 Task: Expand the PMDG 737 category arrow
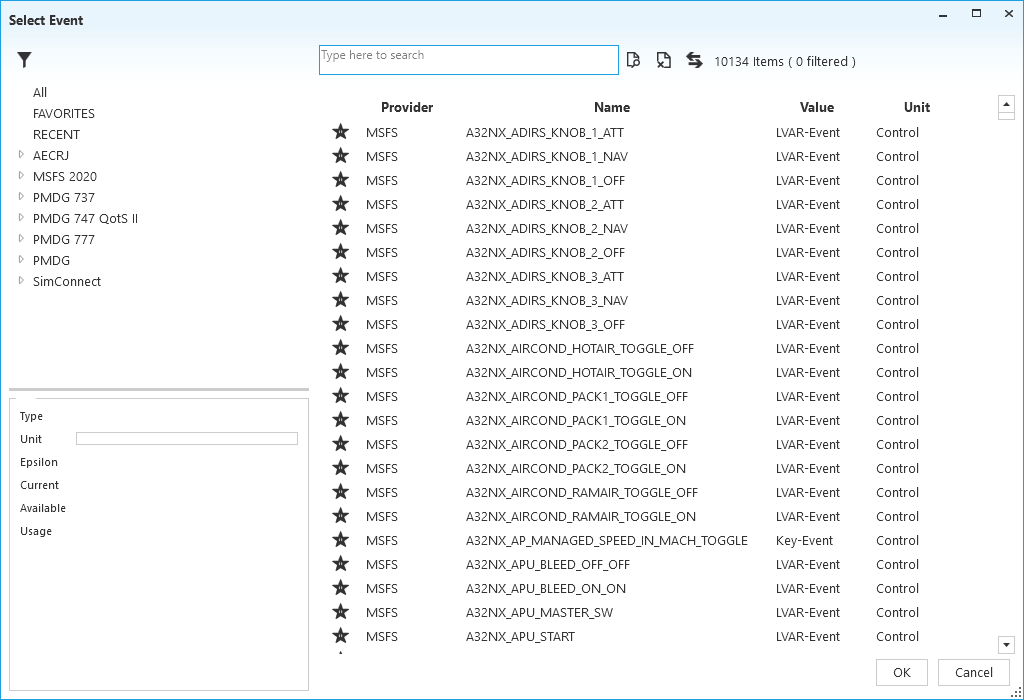tap(21, 197)
